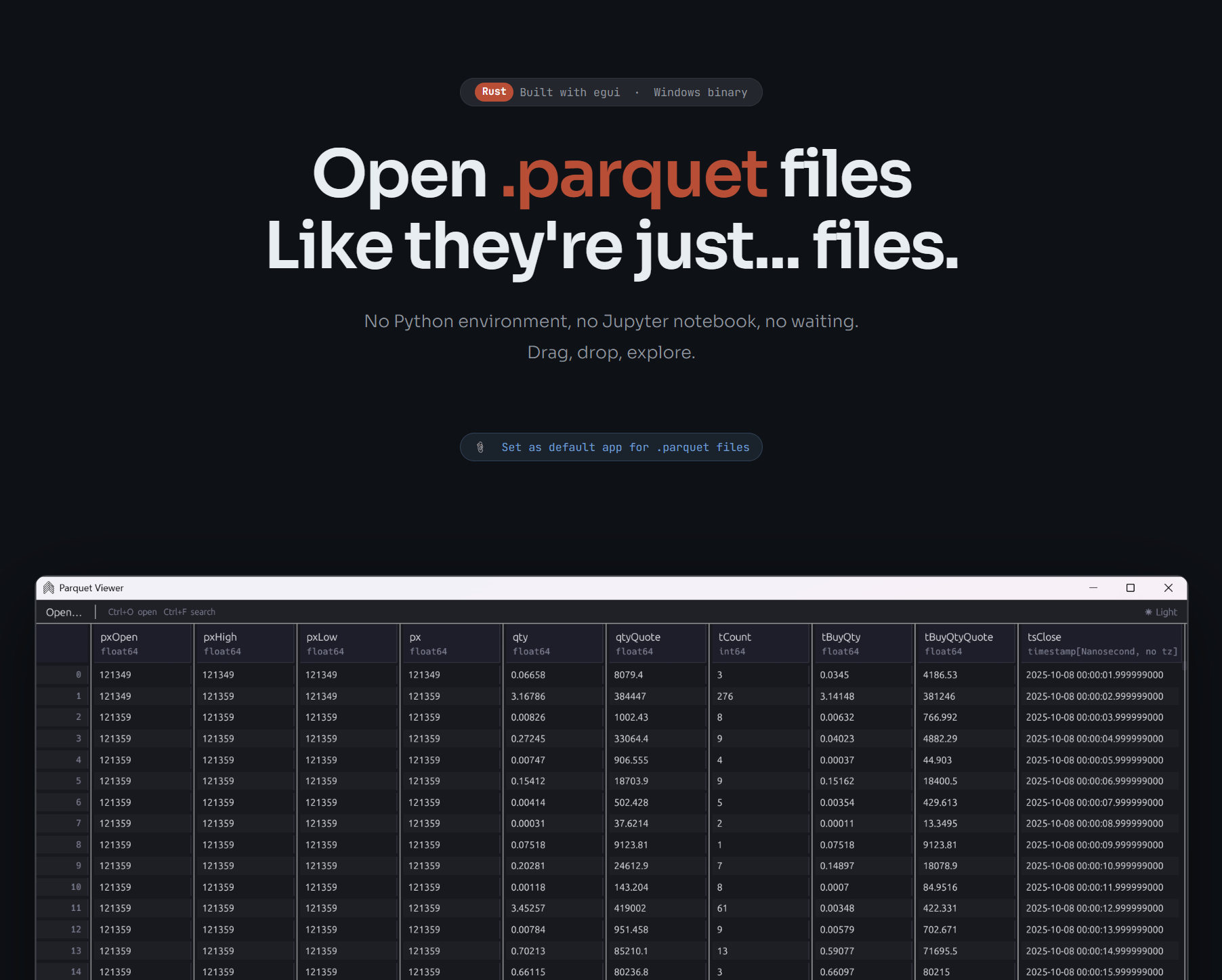Click qtyQuote cell 384447
Image resolution: width=1222 pixels, height=980 pixels.
coord(630,696)
